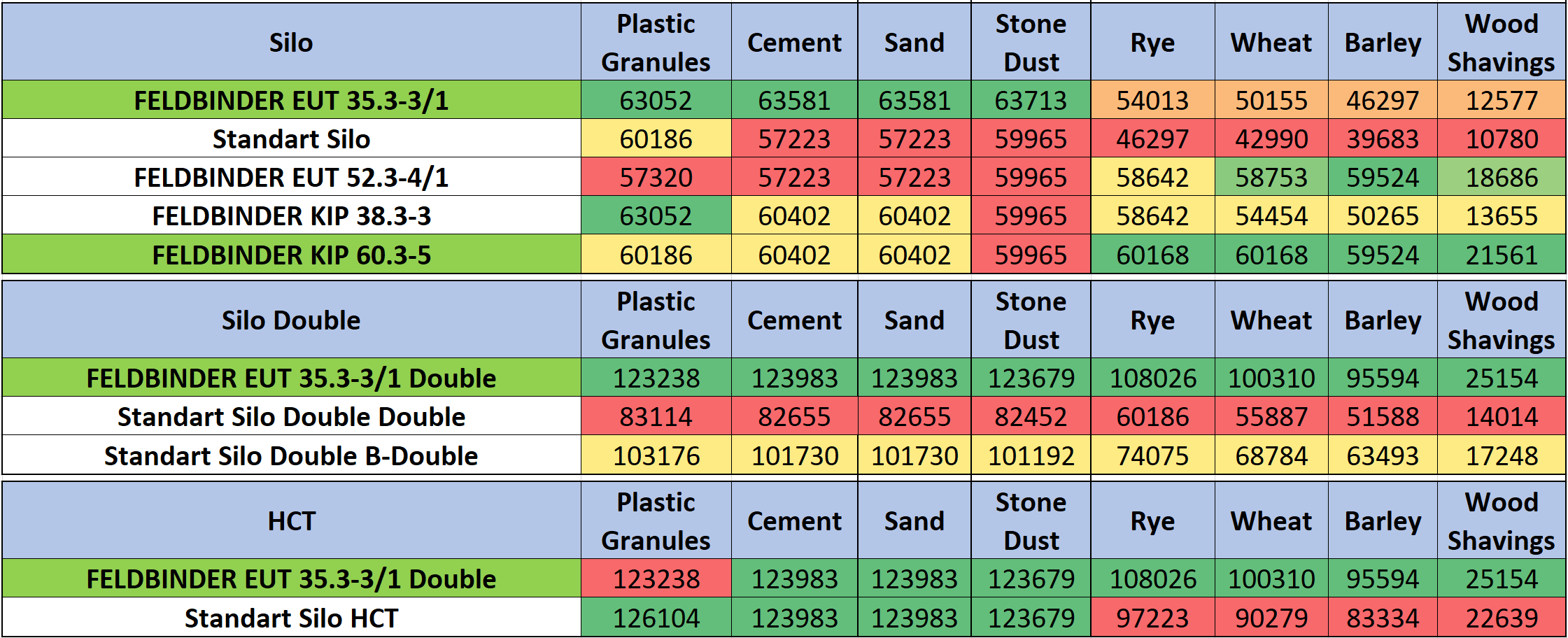Select the FELDBINDER KIP 38.3-3 row label
This screenshot has height=638, width=1568.
(291, 216)
